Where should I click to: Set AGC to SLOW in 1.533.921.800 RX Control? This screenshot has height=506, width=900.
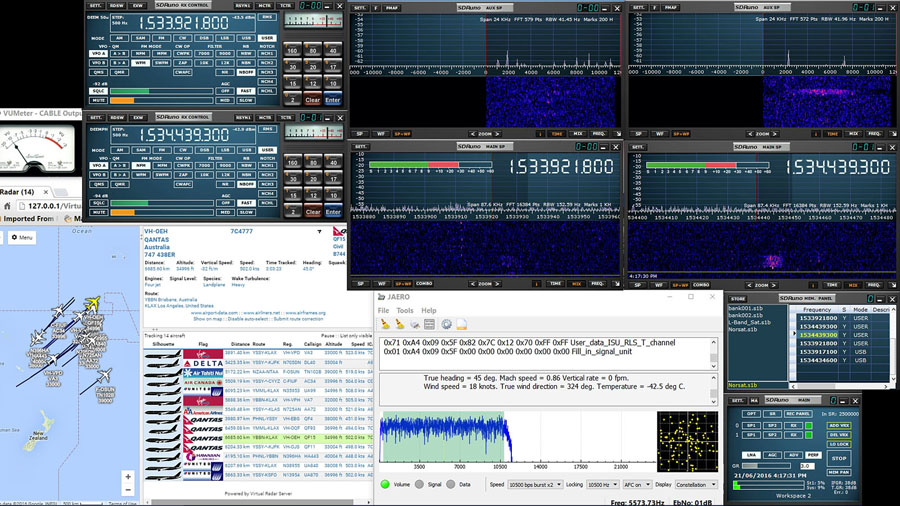[x=246, y=100]
